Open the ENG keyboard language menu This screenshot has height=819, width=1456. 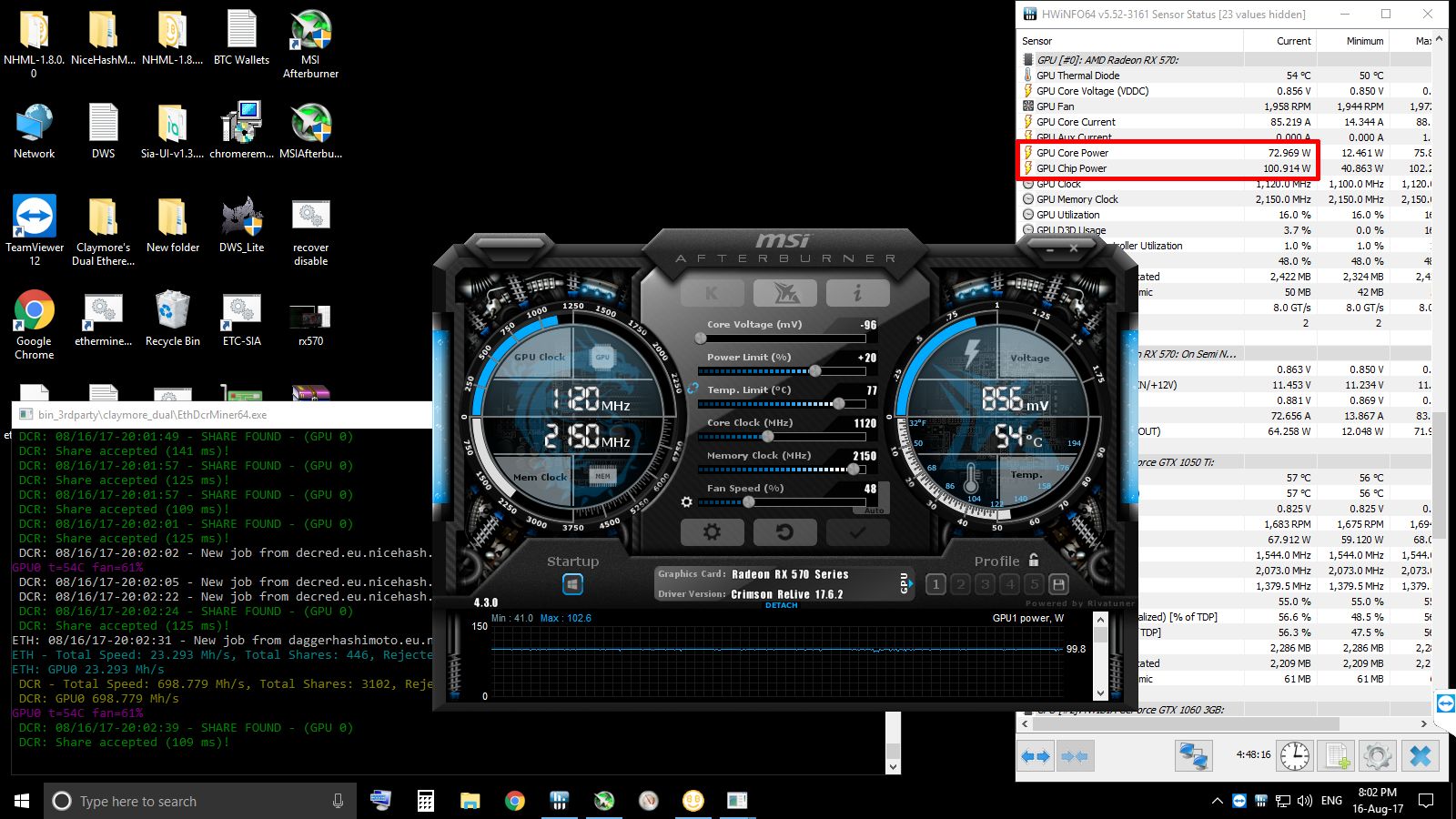point(1331,801)
